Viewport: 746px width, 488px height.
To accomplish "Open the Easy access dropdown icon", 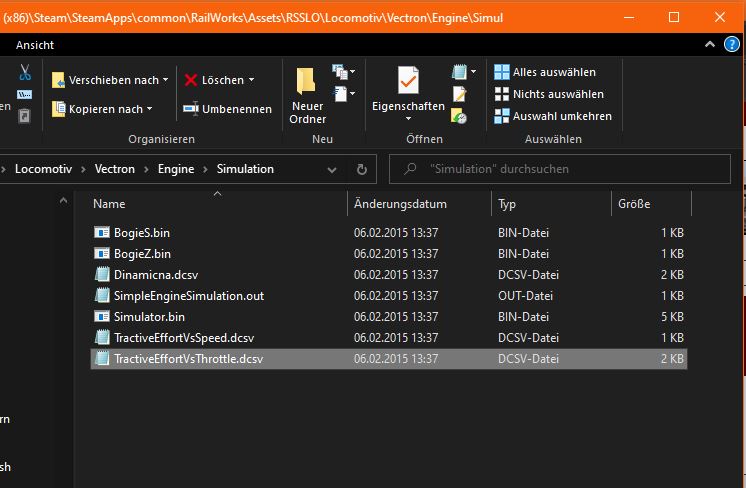I will coord(344,94).
